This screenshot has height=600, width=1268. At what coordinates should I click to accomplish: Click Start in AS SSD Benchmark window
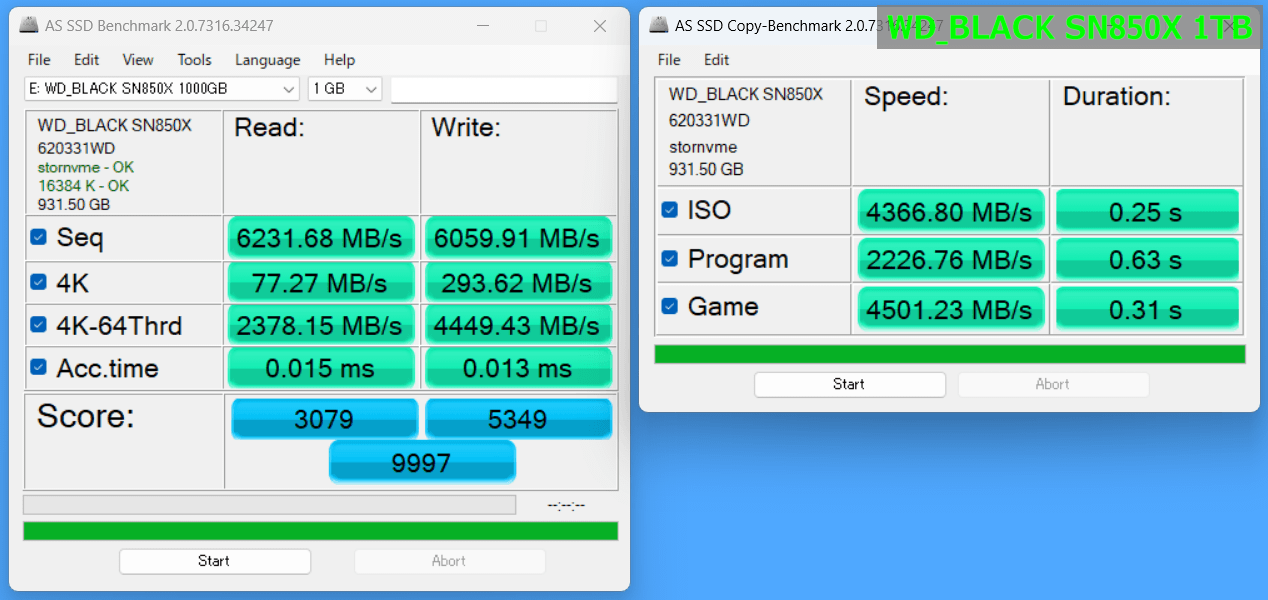point(215,561)
